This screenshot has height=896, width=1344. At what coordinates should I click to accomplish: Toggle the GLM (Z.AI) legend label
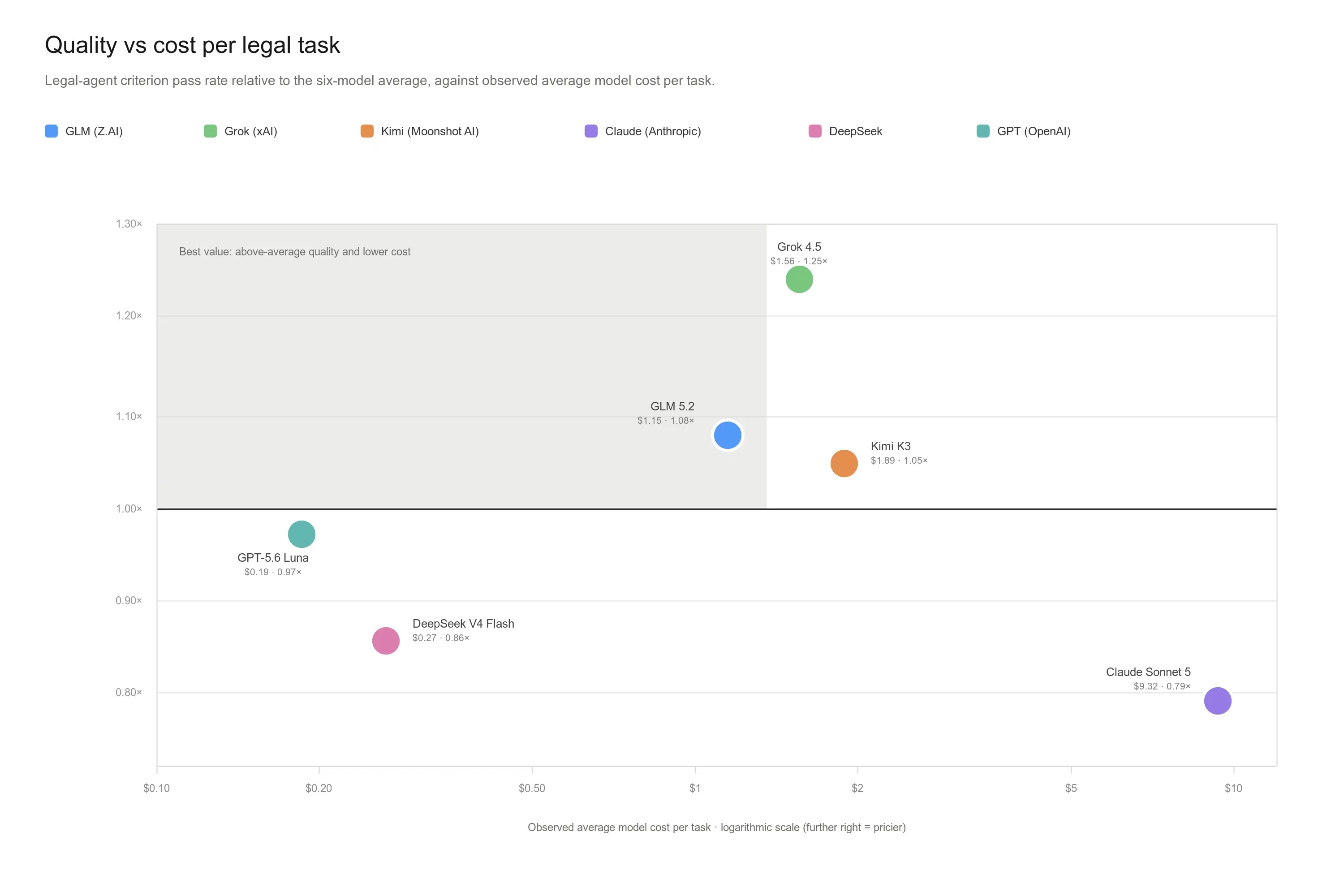[x=94, y=131]
